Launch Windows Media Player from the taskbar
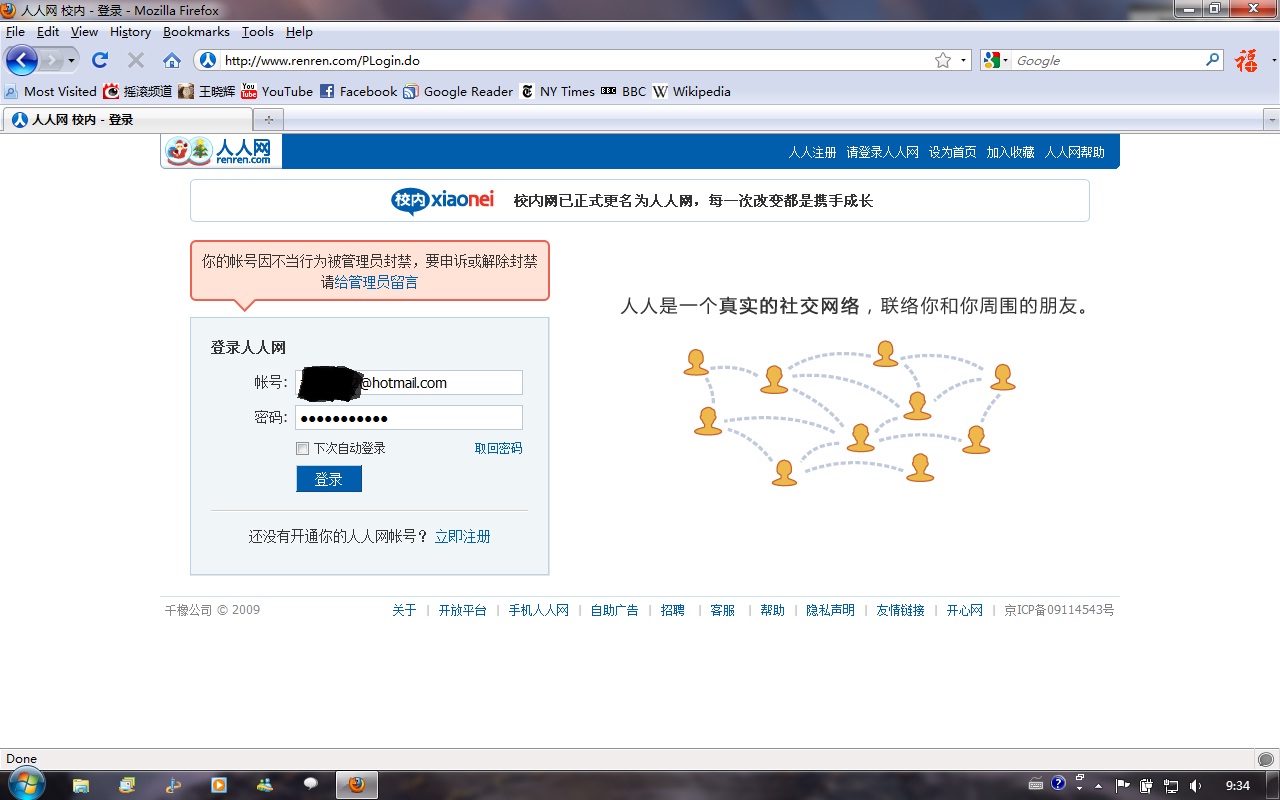 (x=218, y=785)
